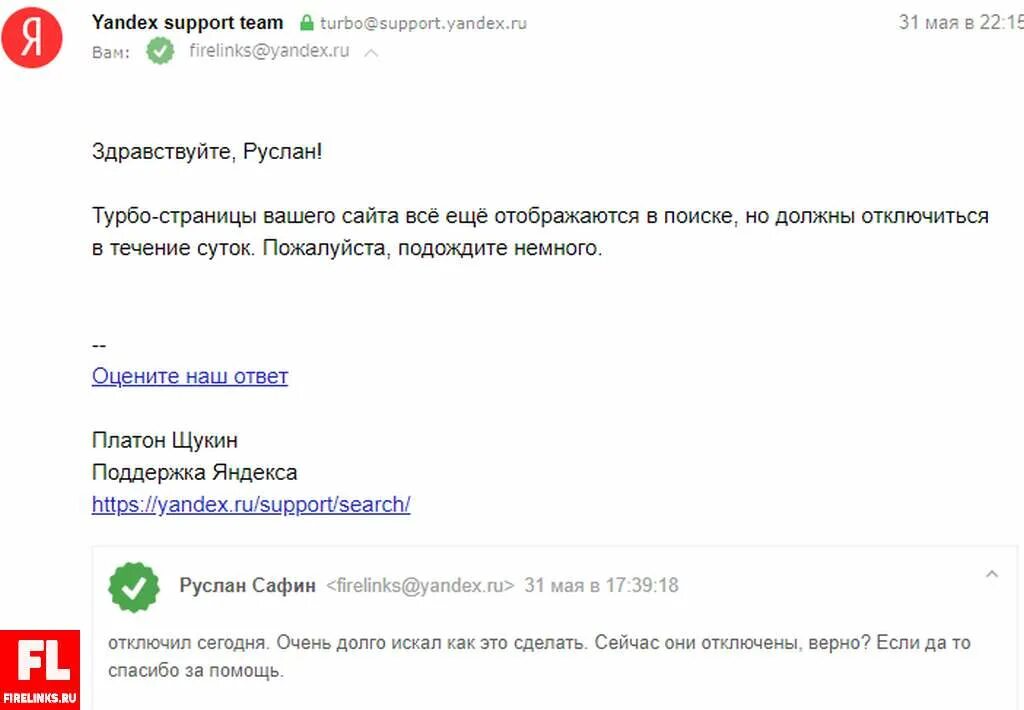The height and width of the screenshot is (710, 1024).
Task: Click the green verified badge beside recipient
Action: pyautogui.click(x=160, y=51)
